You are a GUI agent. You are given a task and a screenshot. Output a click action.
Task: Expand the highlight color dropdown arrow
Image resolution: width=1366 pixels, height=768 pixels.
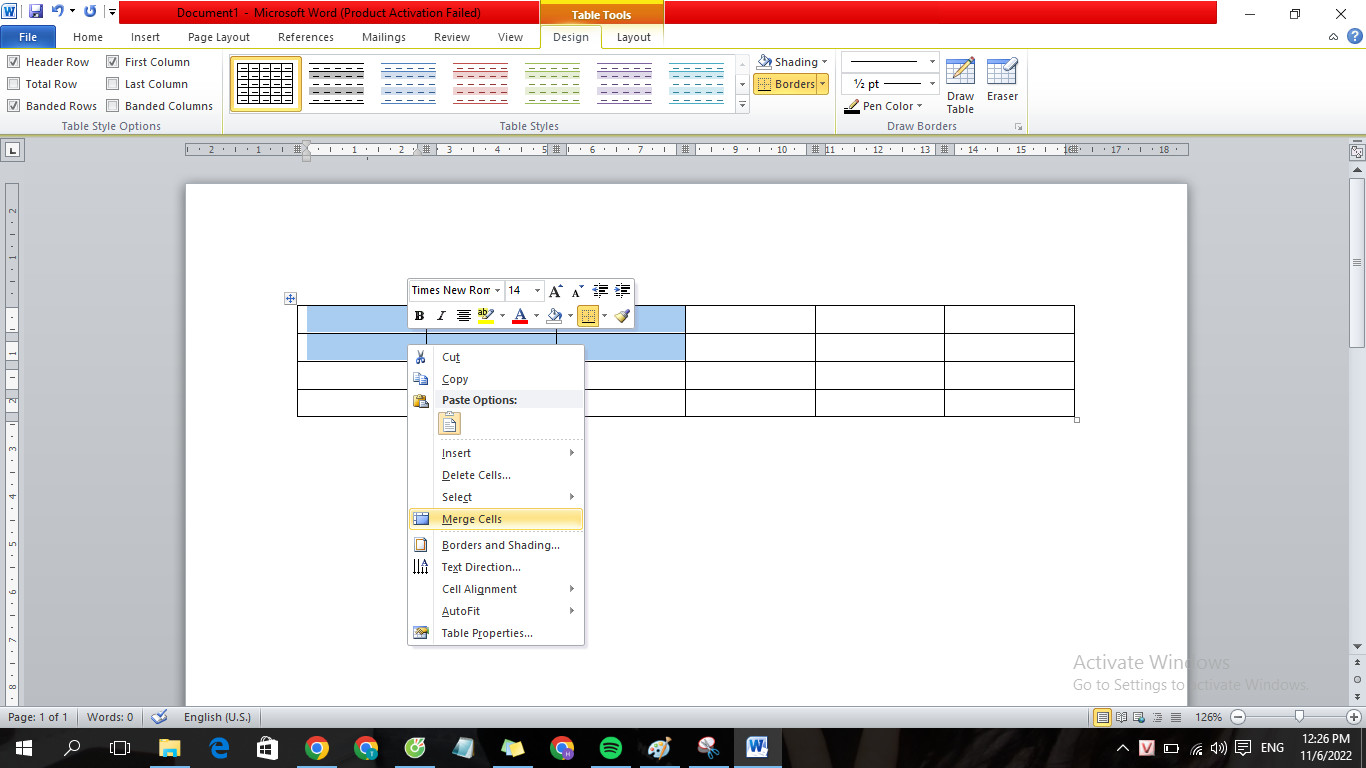(x=502, y=316)
